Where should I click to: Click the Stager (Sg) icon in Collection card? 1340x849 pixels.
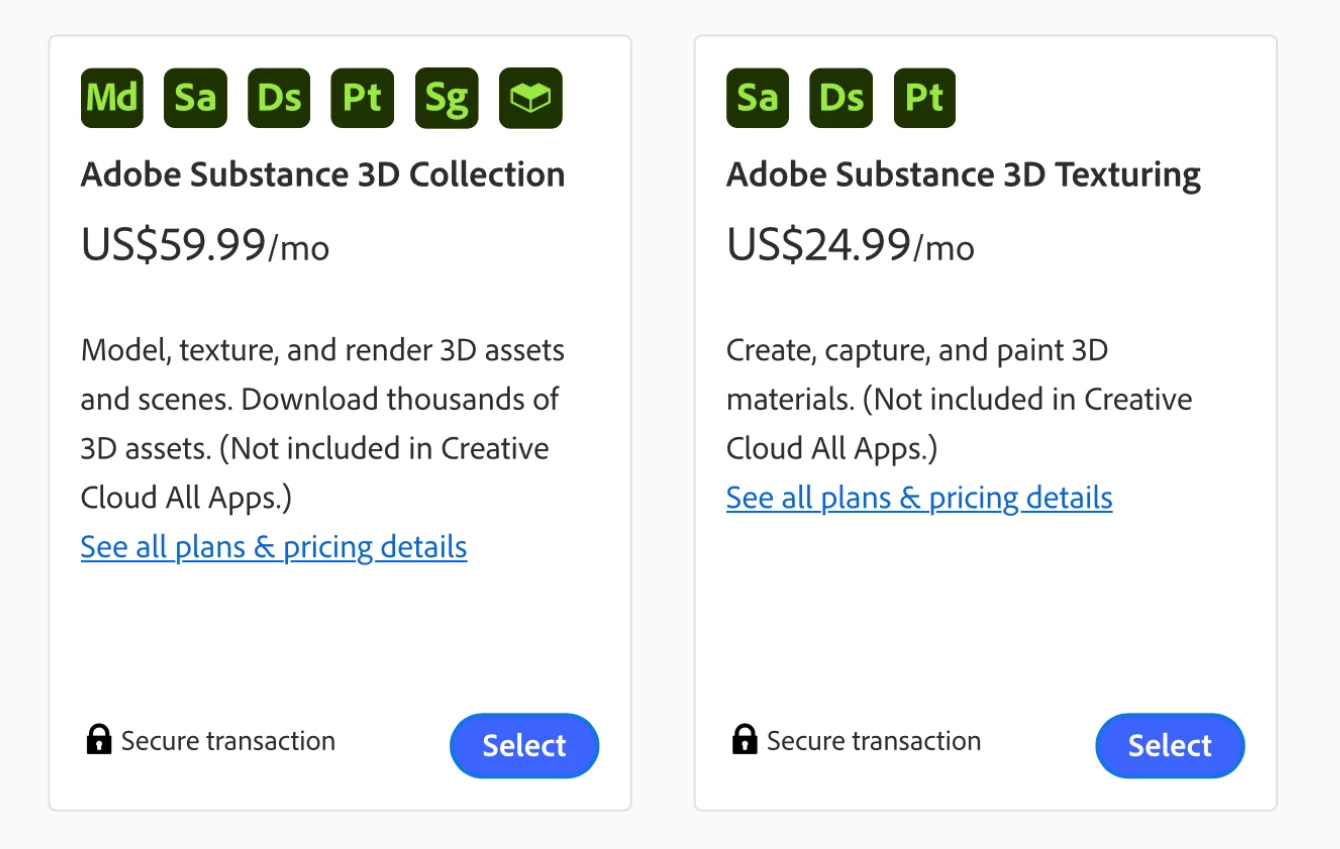(446, 98)
